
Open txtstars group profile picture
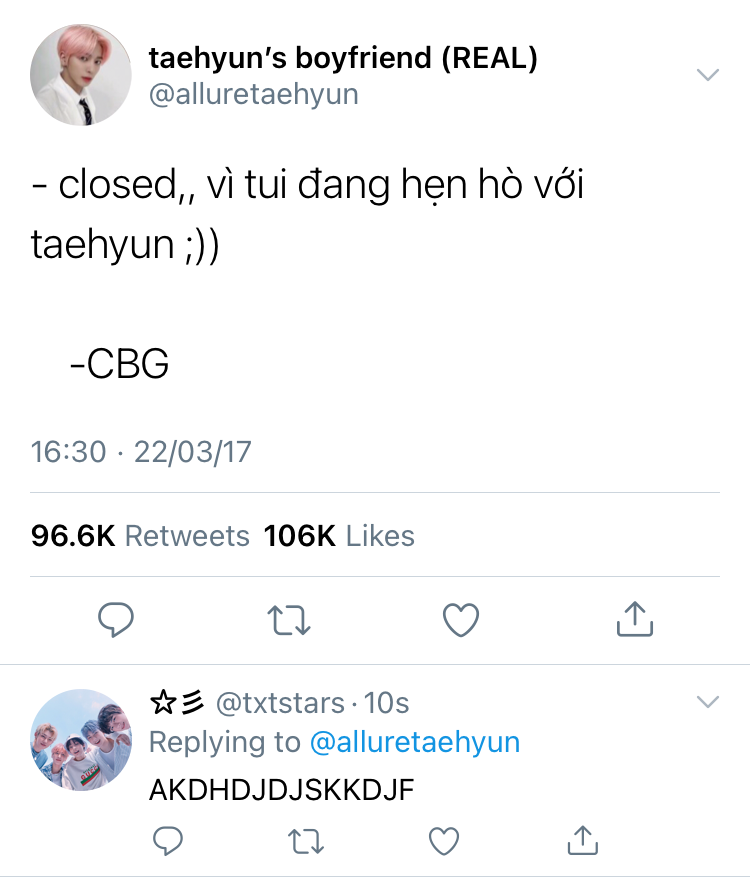click(x=81, y=740)
